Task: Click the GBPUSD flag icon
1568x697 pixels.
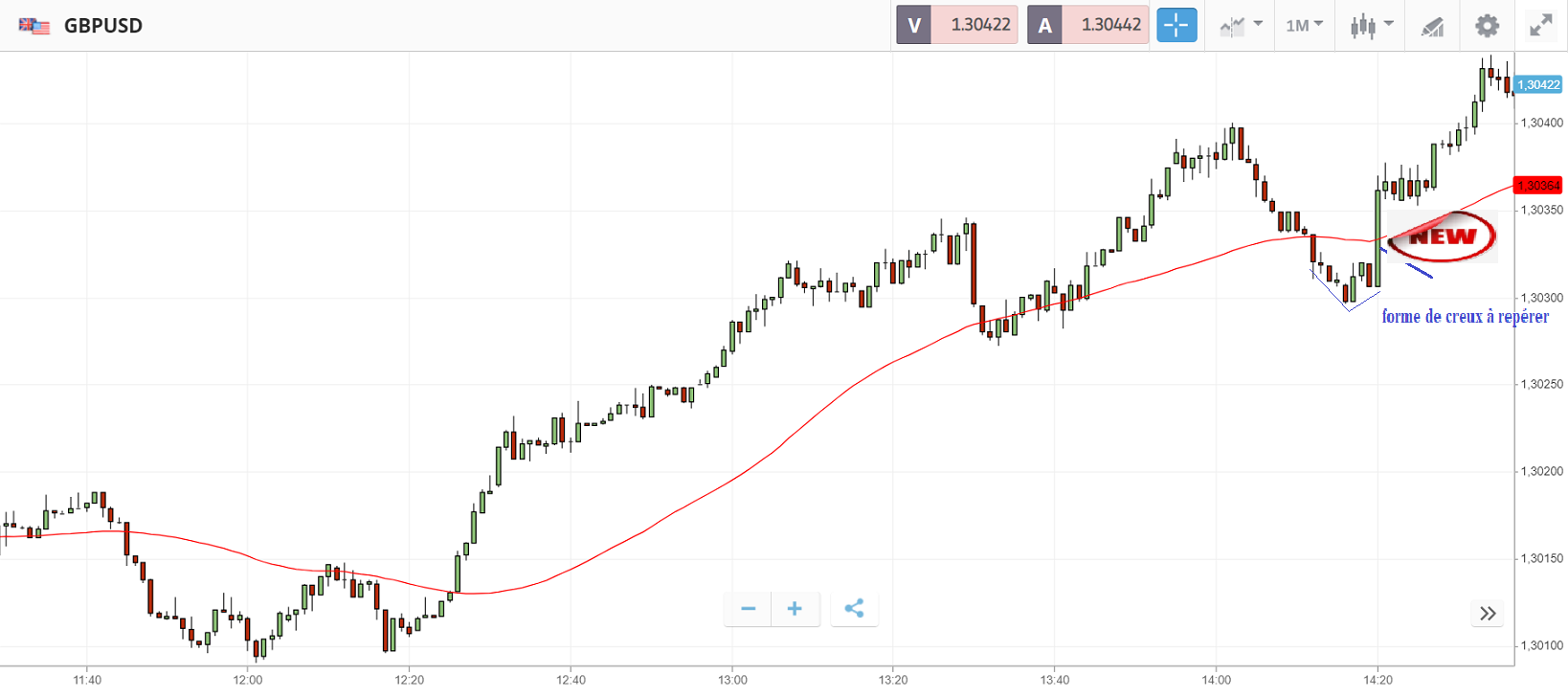Action: tap(34, 26)
